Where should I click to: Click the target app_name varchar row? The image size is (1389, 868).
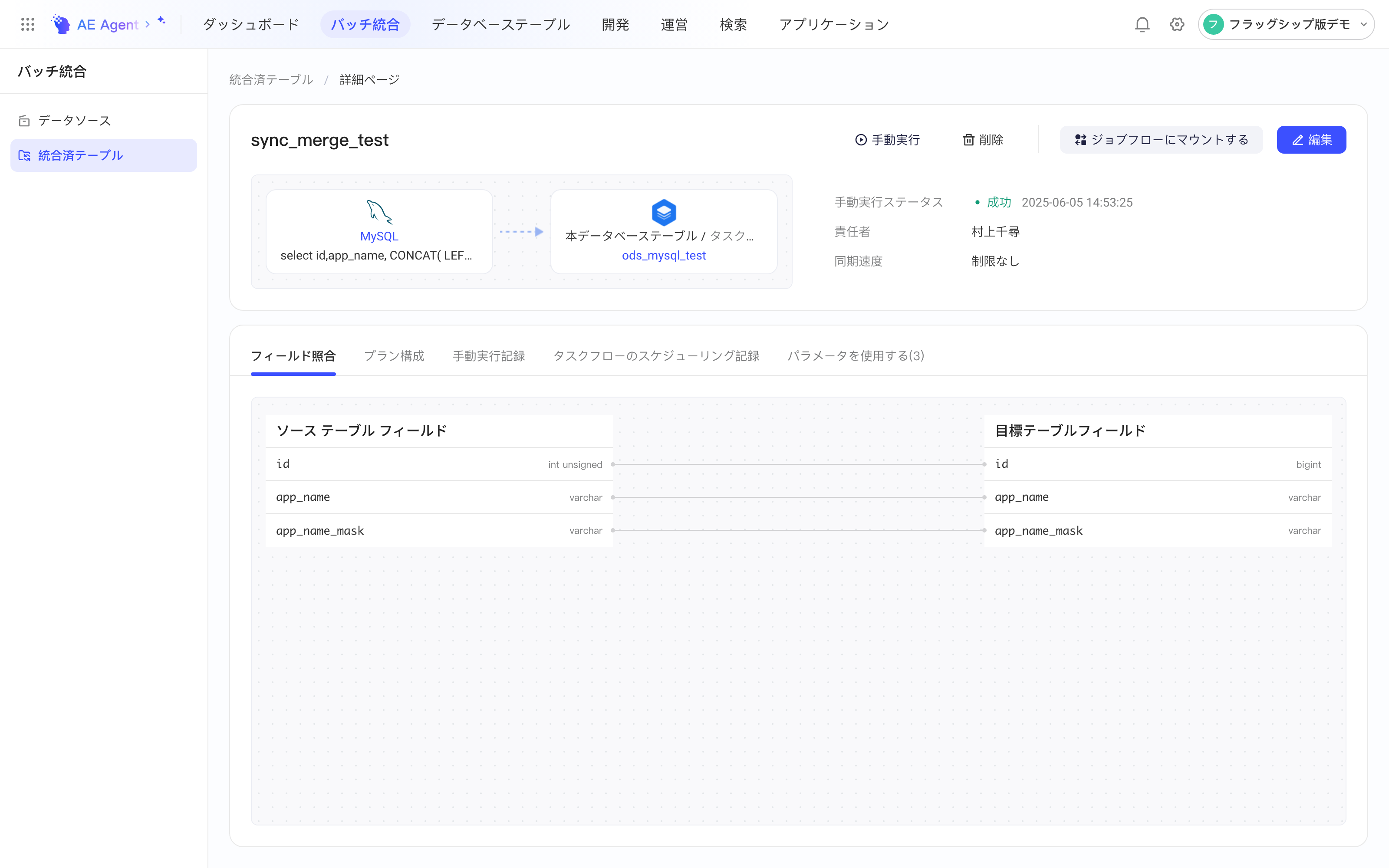1158,498
